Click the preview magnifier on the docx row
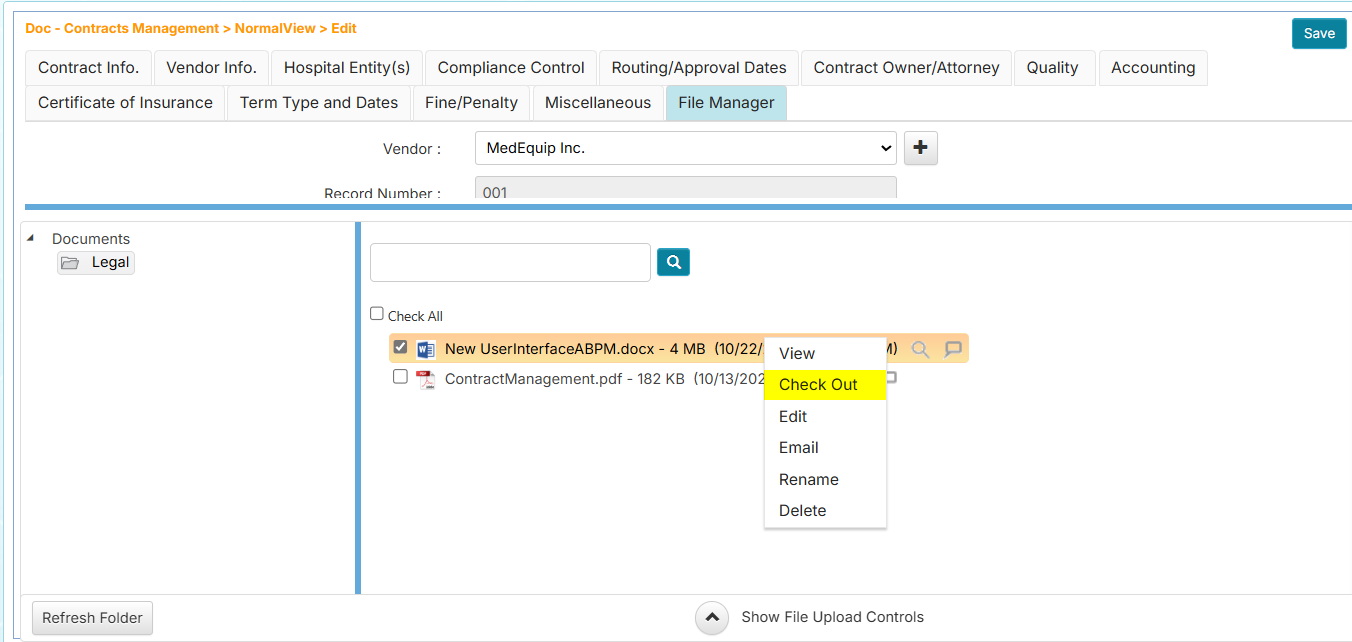Image resolution: width=1352 pixels, height=642 pixels. pos(920,349)
